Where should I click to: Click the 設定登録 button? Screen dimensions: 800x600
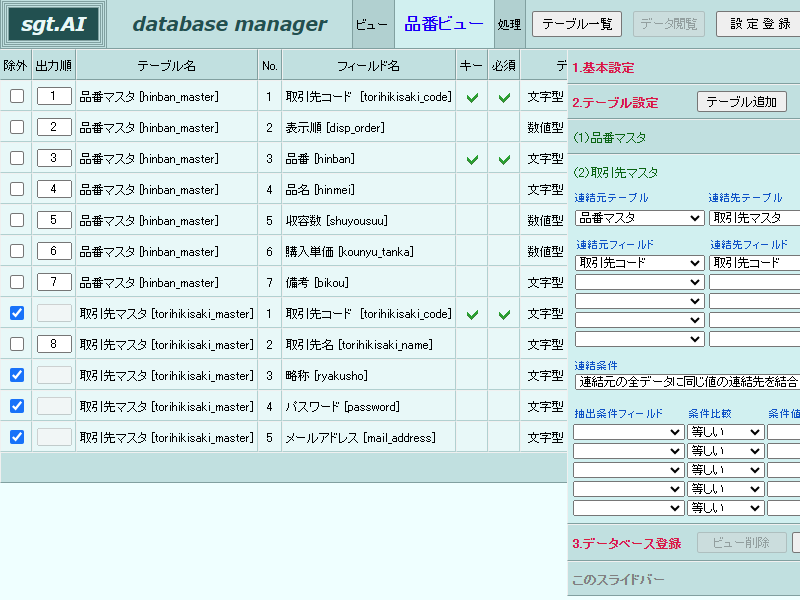coord(758,24)
